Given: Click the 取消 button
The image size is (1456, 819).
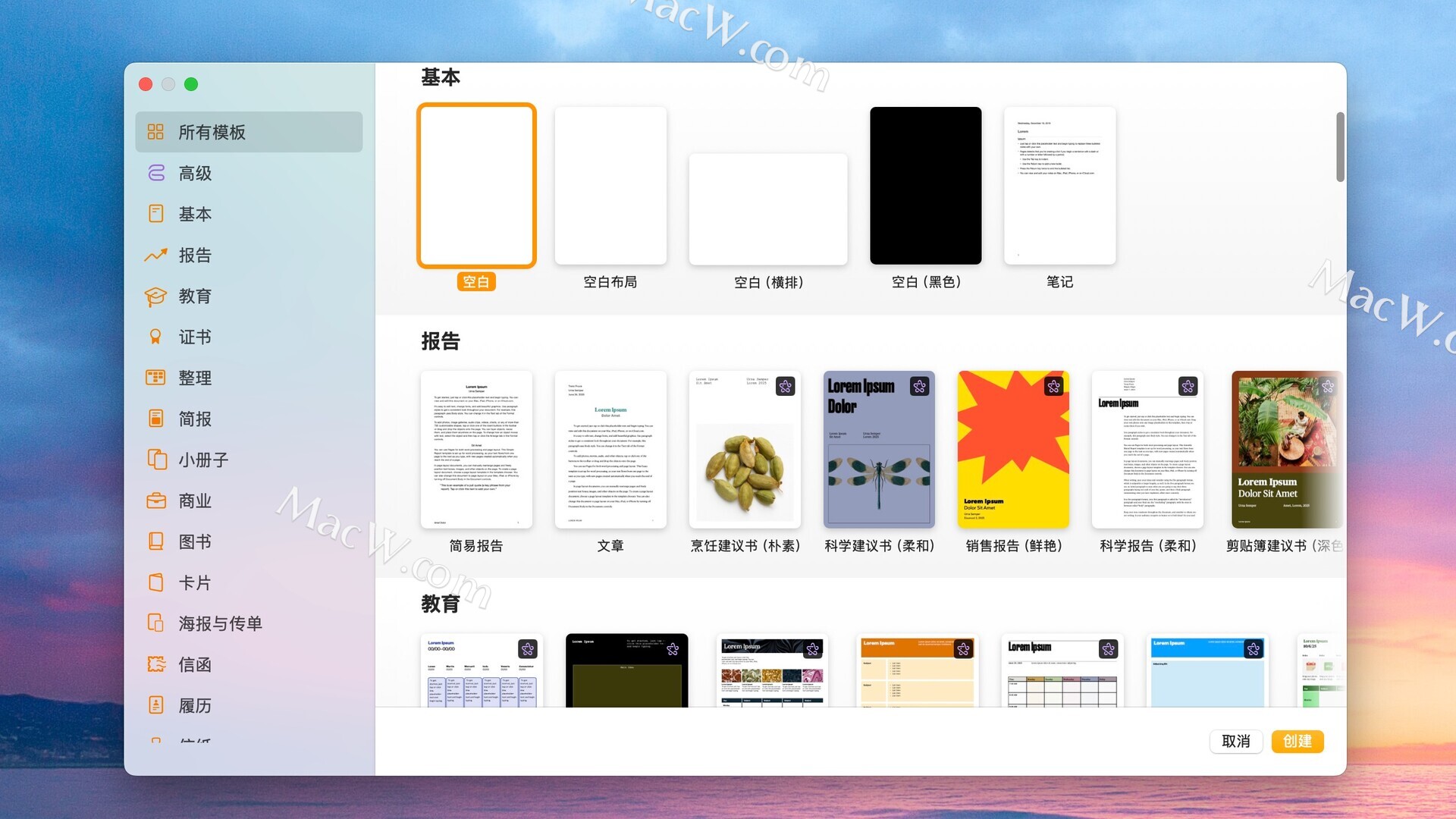Looking at the screenshot, I should point(1235,741).
